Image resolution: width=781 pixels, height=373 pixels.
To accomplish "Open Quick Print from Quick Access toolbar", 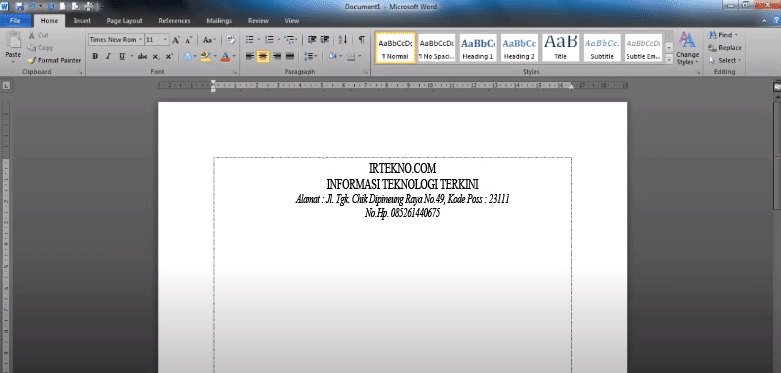I will point(88,6).
